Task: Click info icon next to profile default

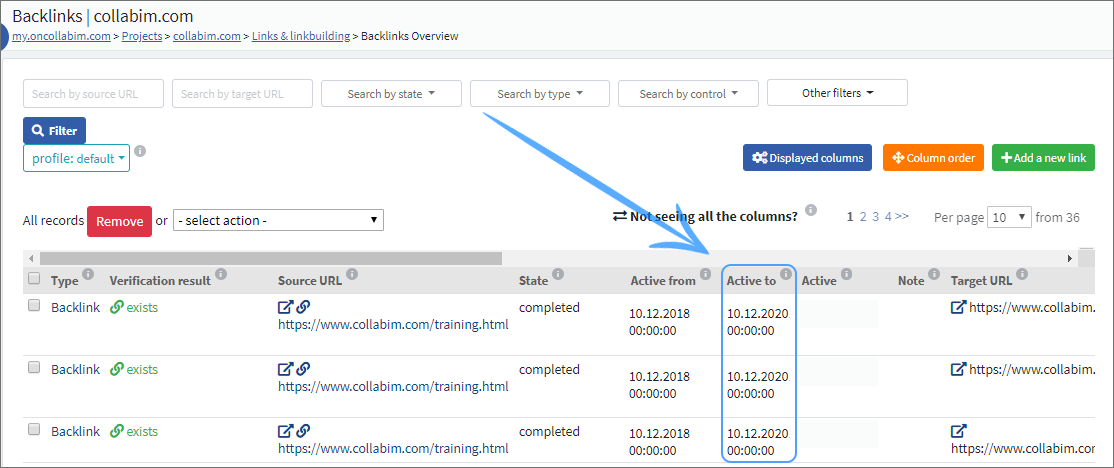Action: click(141, 151)
